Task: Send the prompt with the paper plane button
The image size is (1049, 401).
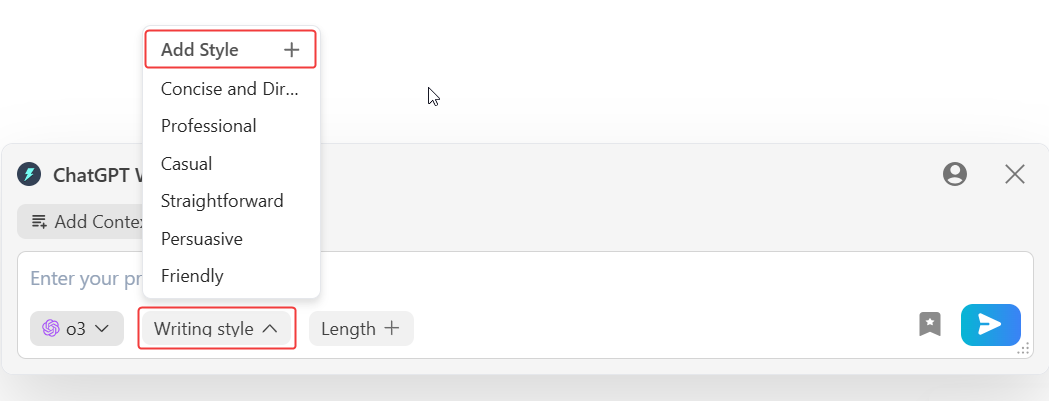Action: coord(991,325)
